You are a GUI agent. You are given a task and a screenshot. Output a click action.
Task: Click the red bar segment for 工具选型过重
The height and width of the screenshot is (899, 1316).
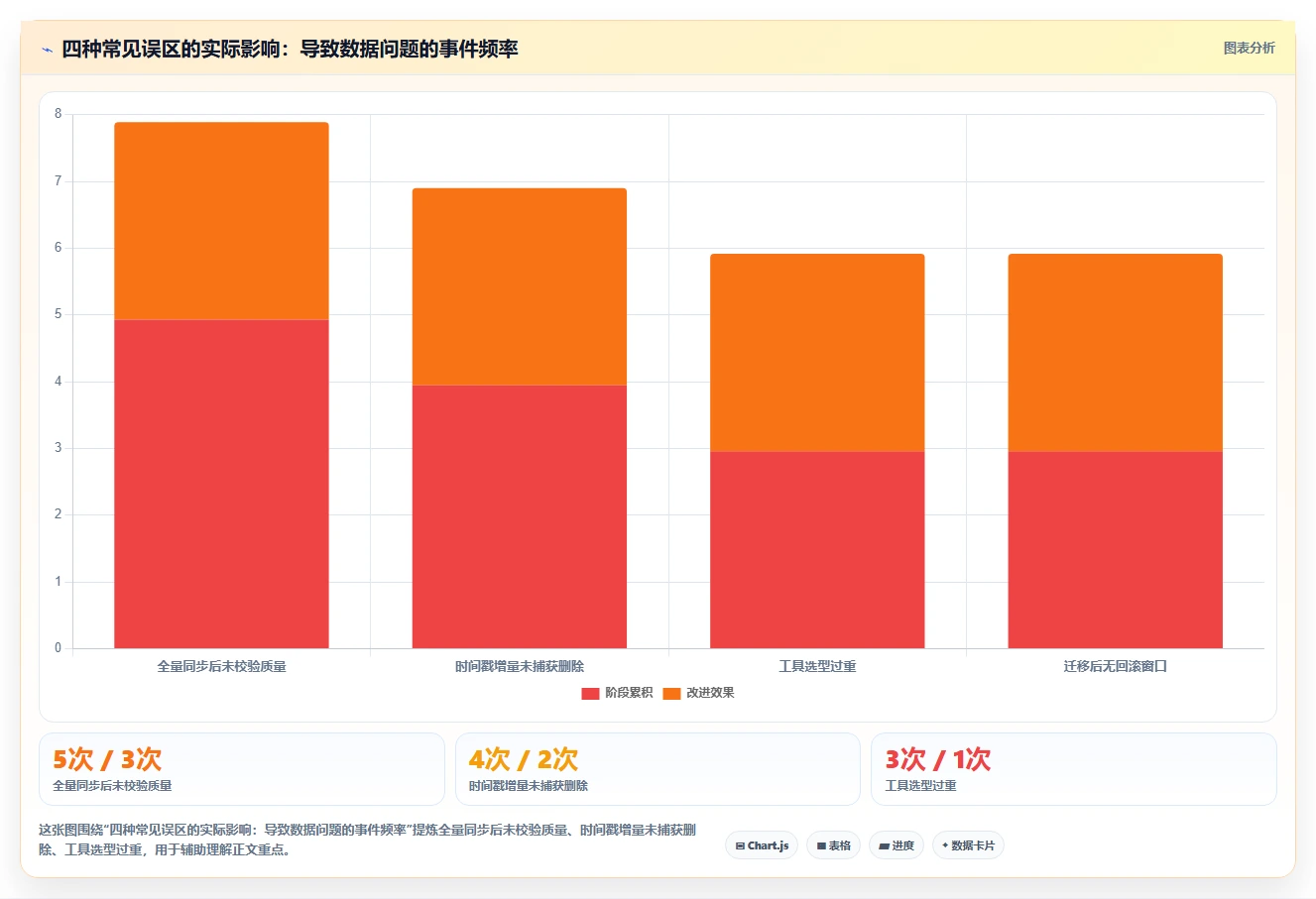817,550
